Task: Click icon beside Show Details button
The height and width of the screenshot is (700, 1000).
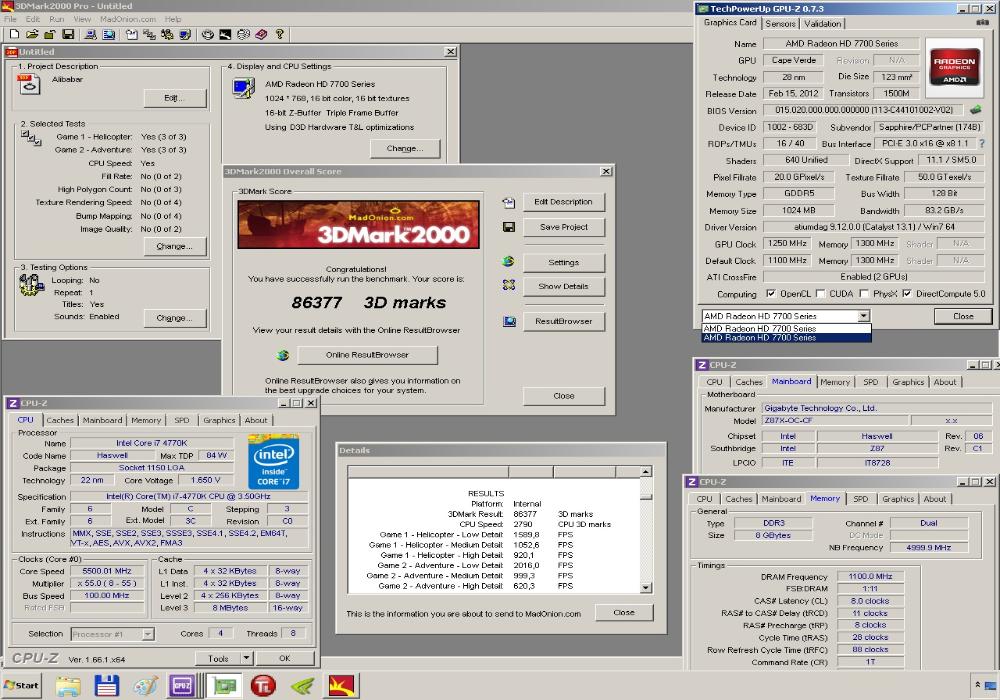Action: click(508, 285)
